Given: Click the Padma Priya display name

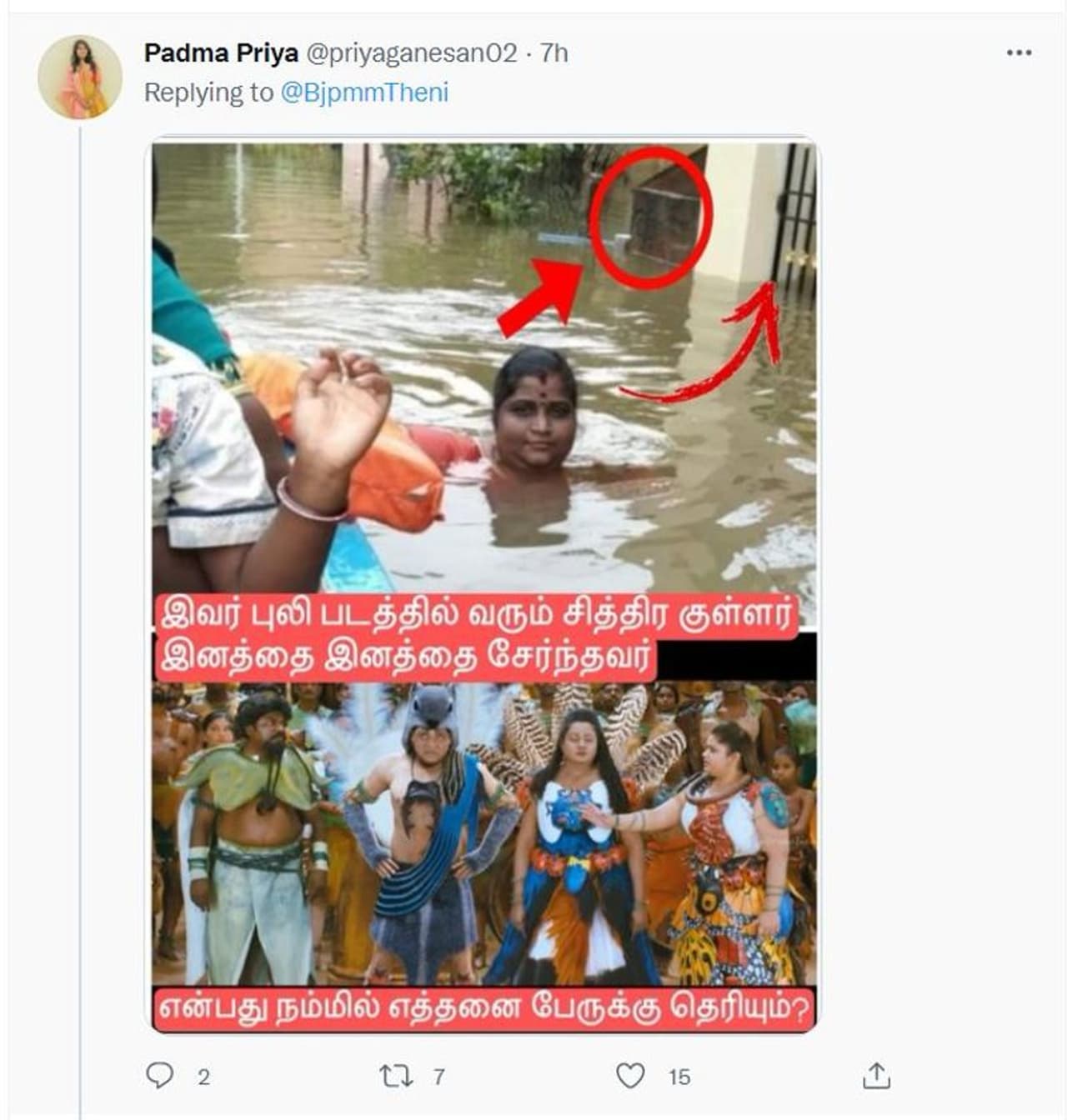Looking at the screenshot, I should (221, 53).
